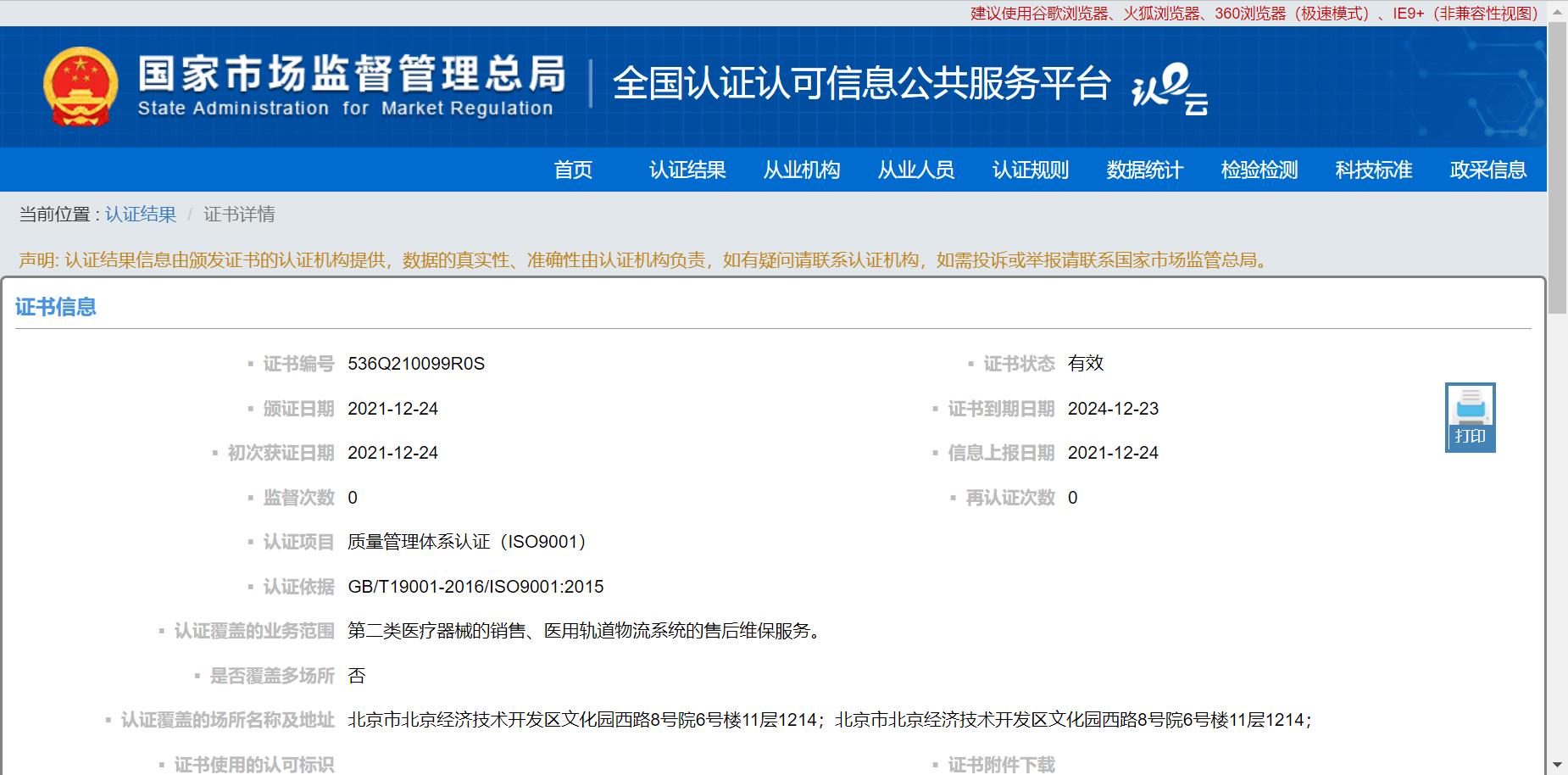Open the 从业机构 menu item
This screenshot has width=1568, height=775.
pyautogui.click(x=802, y=170)
